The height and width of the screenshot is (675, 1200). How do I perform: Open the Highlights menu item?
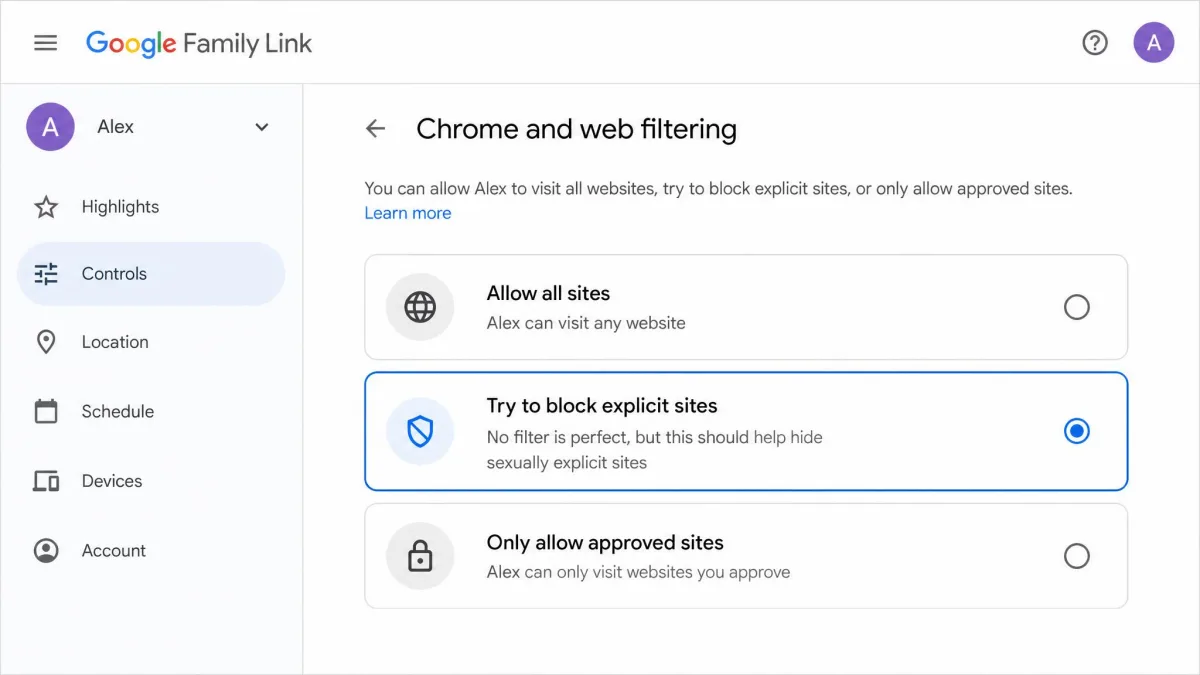(x=151, y=207)
